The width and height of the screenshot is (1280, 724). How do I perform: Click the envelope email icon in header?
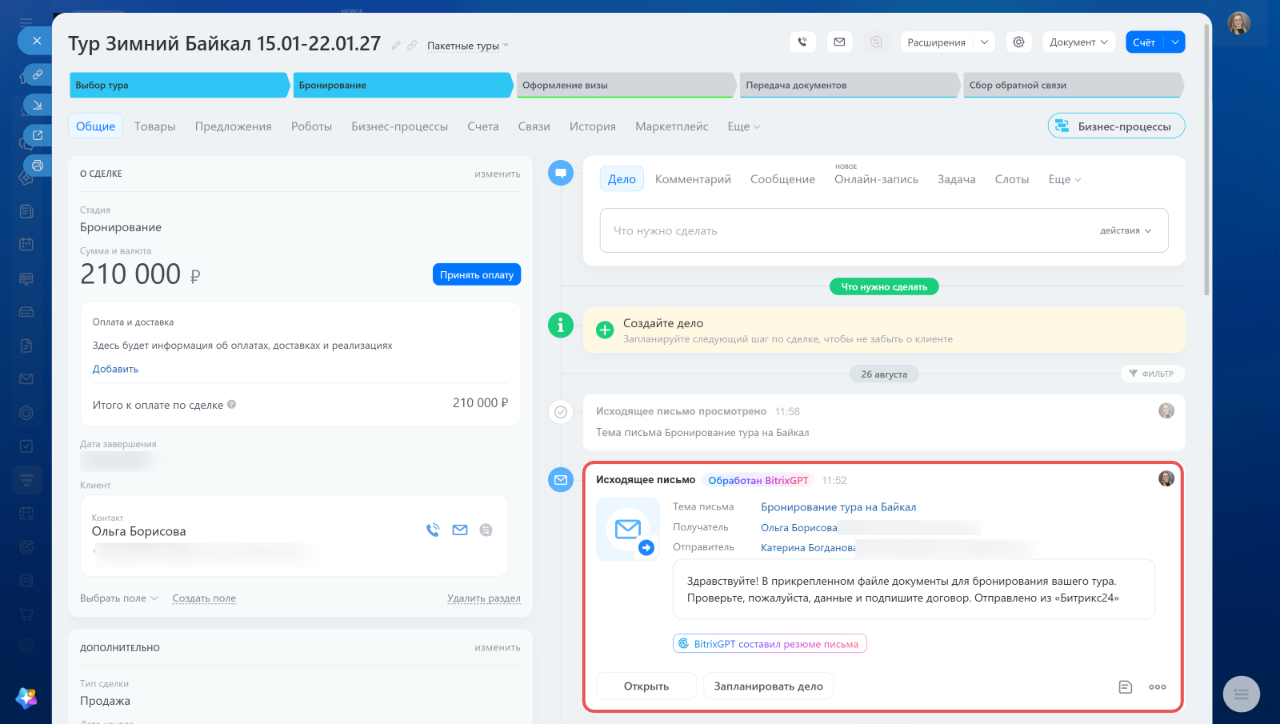point(839,42)
